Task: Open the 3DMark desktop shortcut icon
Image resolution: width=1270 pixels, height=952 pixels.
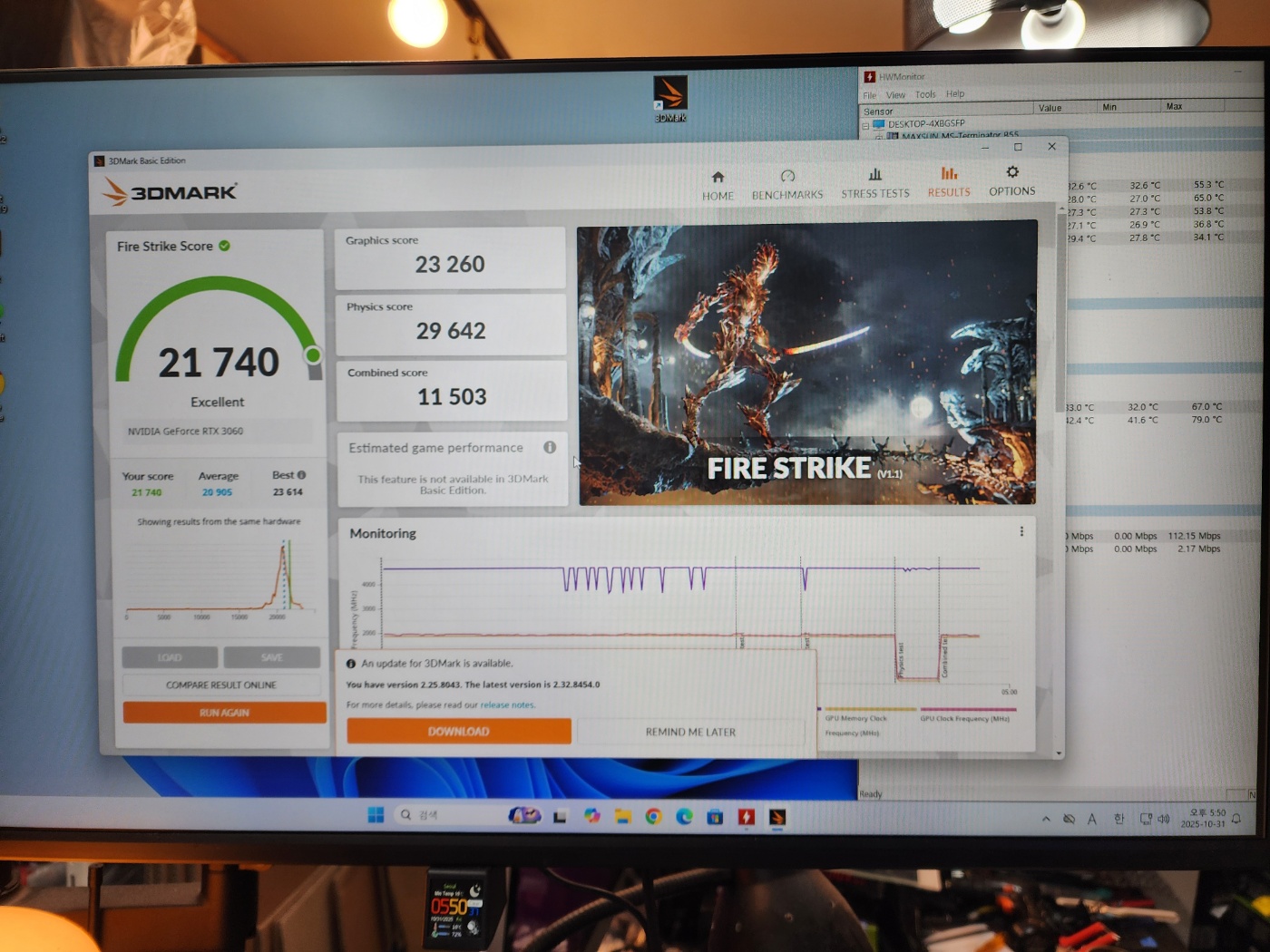Action: coord(670,99)
